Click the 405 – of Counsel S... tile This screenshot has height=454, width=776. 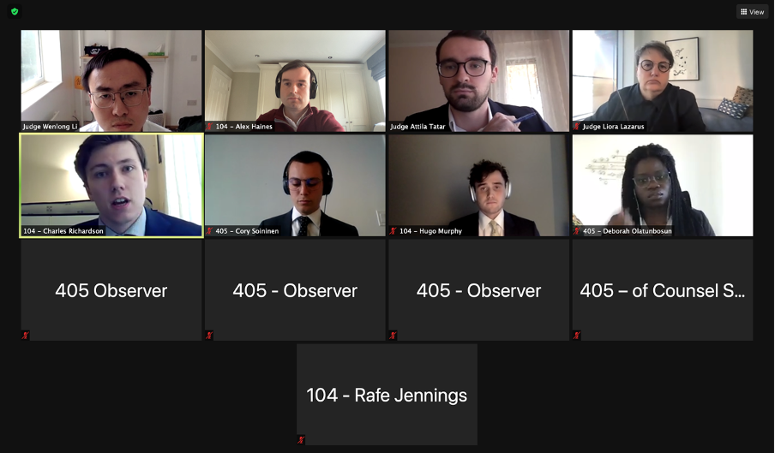(663, 290)
